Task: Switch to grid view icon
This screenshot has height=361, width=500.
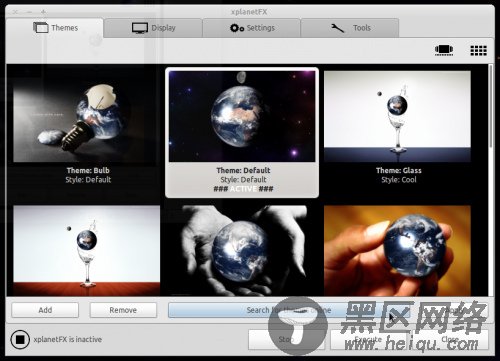Action: [x=478, y=50]
